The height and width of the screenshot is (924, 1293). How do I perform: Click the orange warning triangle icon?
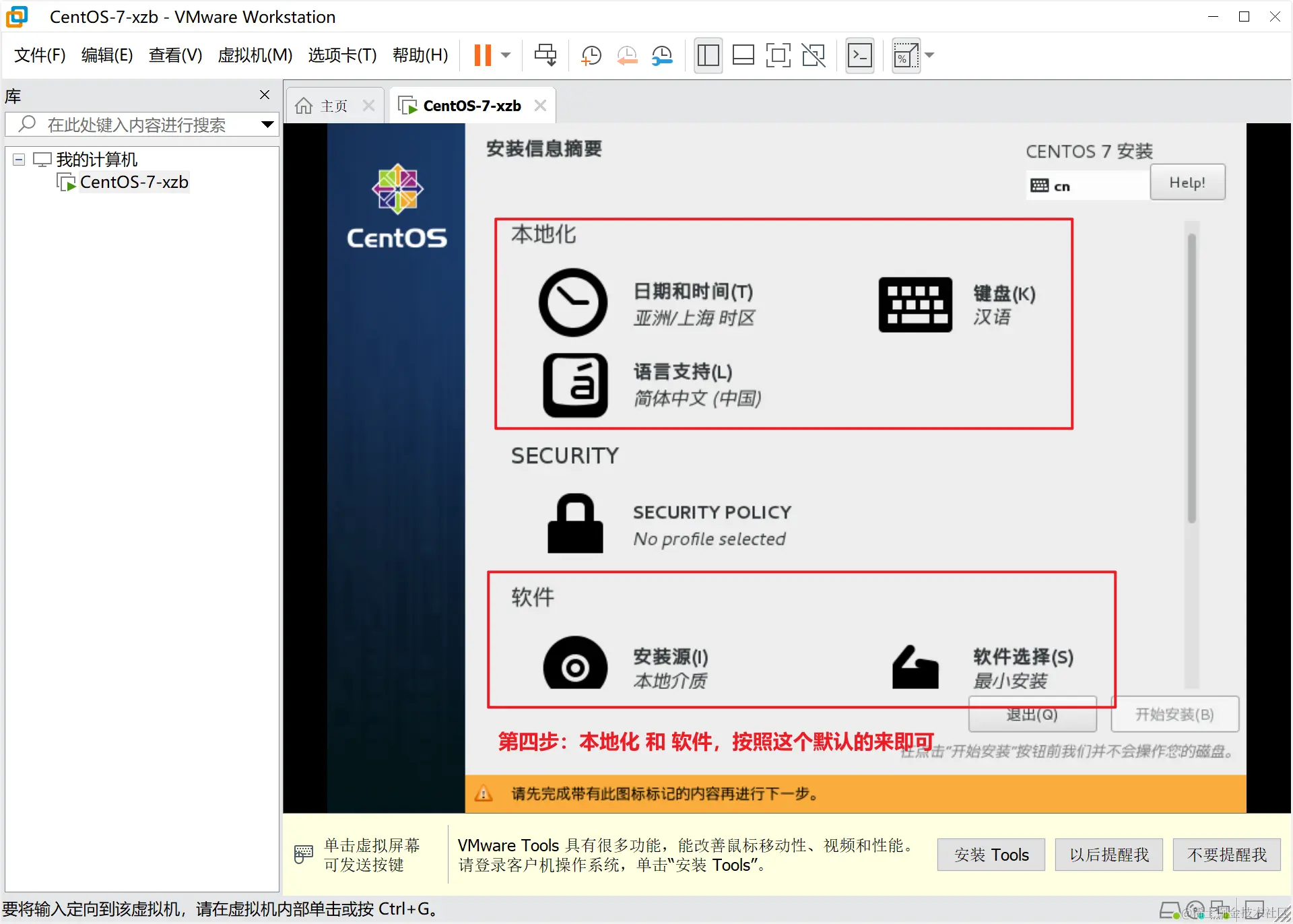coord(483,793)
